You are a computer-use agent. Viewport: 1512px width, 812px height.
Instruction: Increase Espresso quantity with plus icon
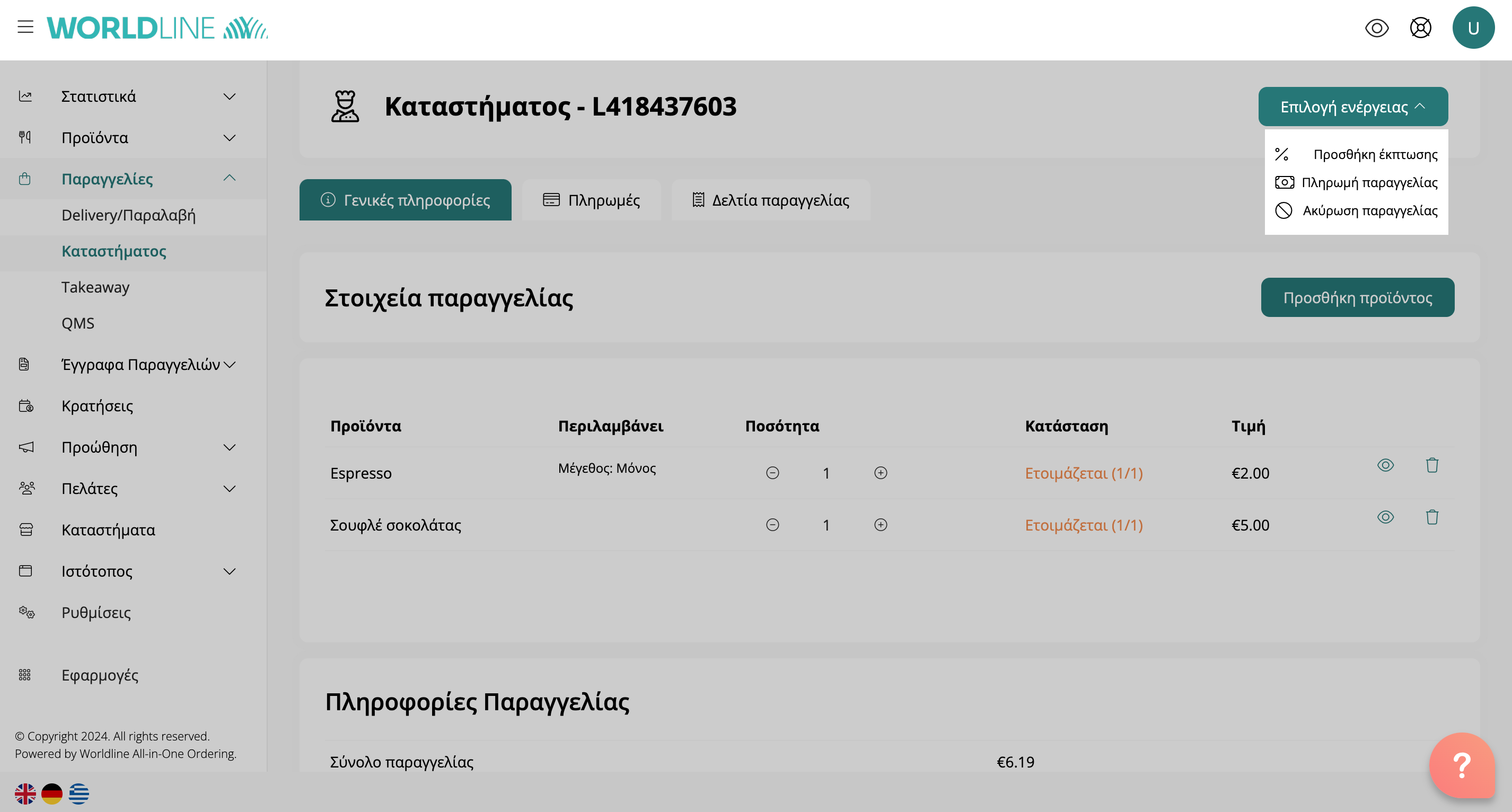(881, 473)
